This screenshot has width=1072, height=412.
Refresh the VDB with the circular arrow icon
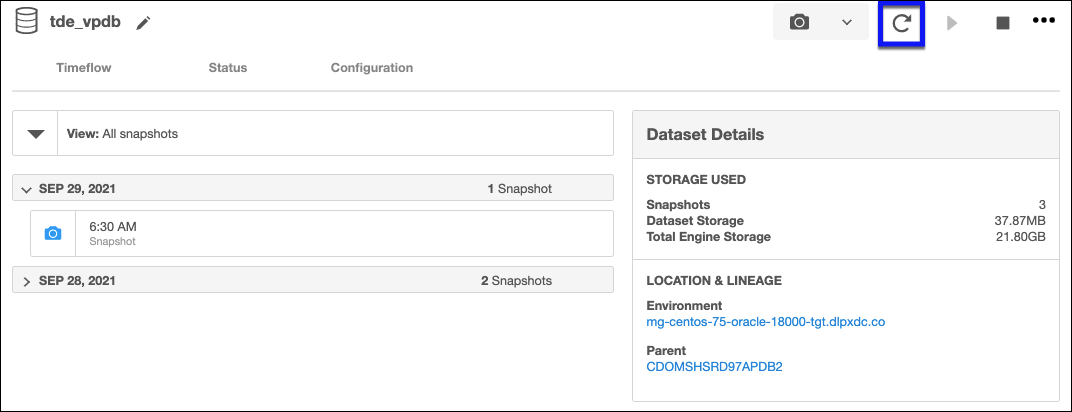pyautogui.click(x=901, y=23)
